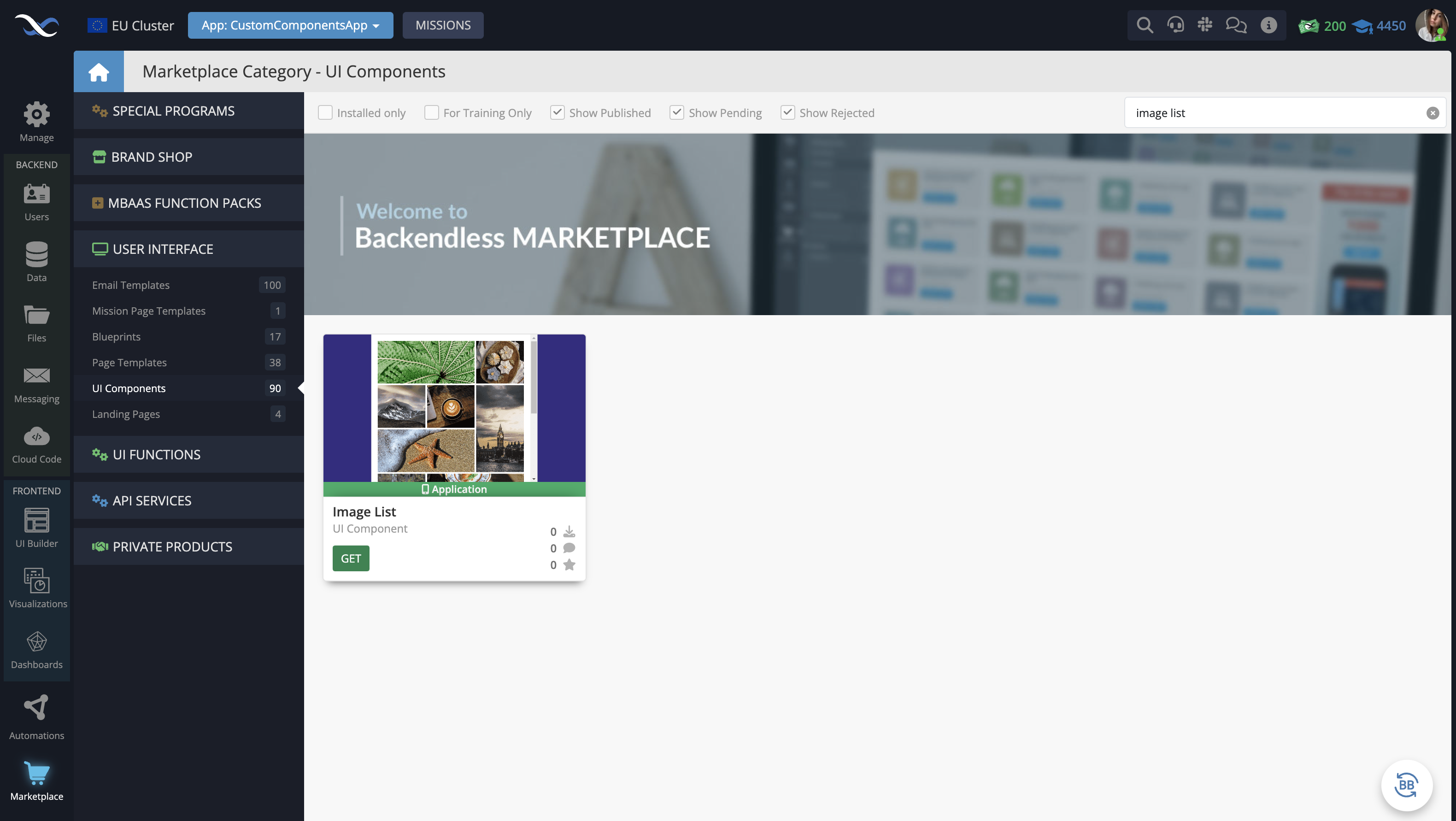
Task: Click the MISSIONS button
Action: pyautogui.click(x=442, y=25)
